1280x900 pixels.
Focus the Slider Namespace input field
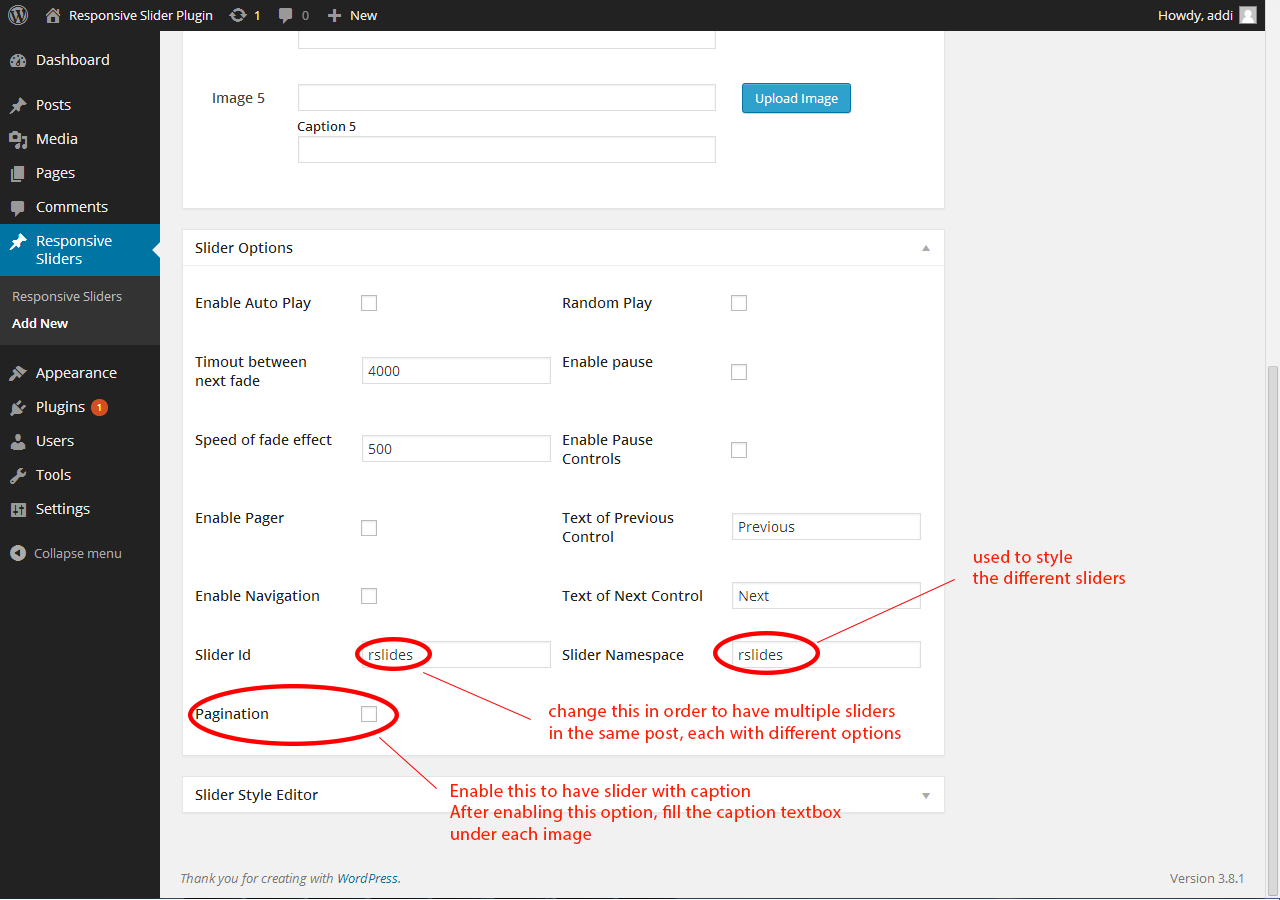826,654
